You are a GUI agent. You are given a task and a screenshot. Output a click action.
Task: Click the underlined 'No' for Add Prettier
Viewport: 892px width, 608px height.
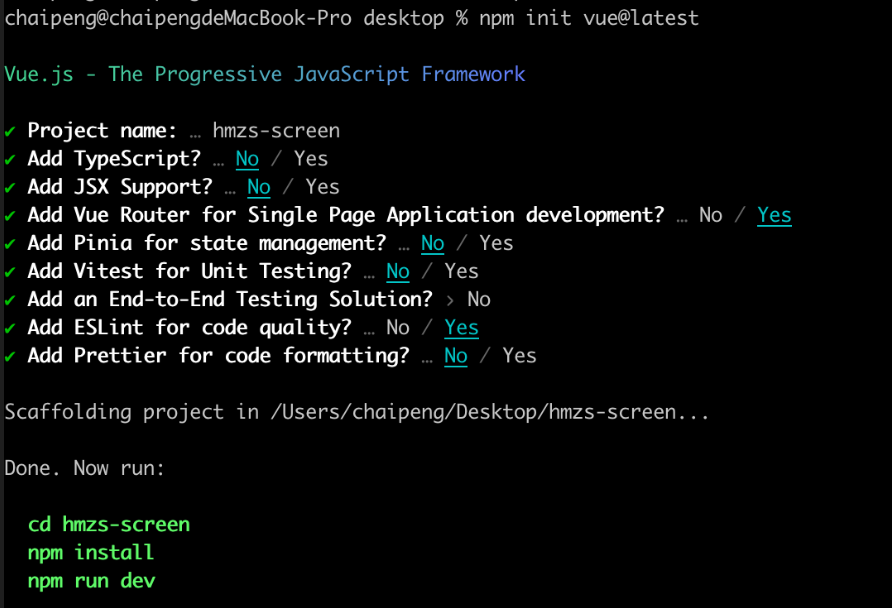[x=456, y=355]
